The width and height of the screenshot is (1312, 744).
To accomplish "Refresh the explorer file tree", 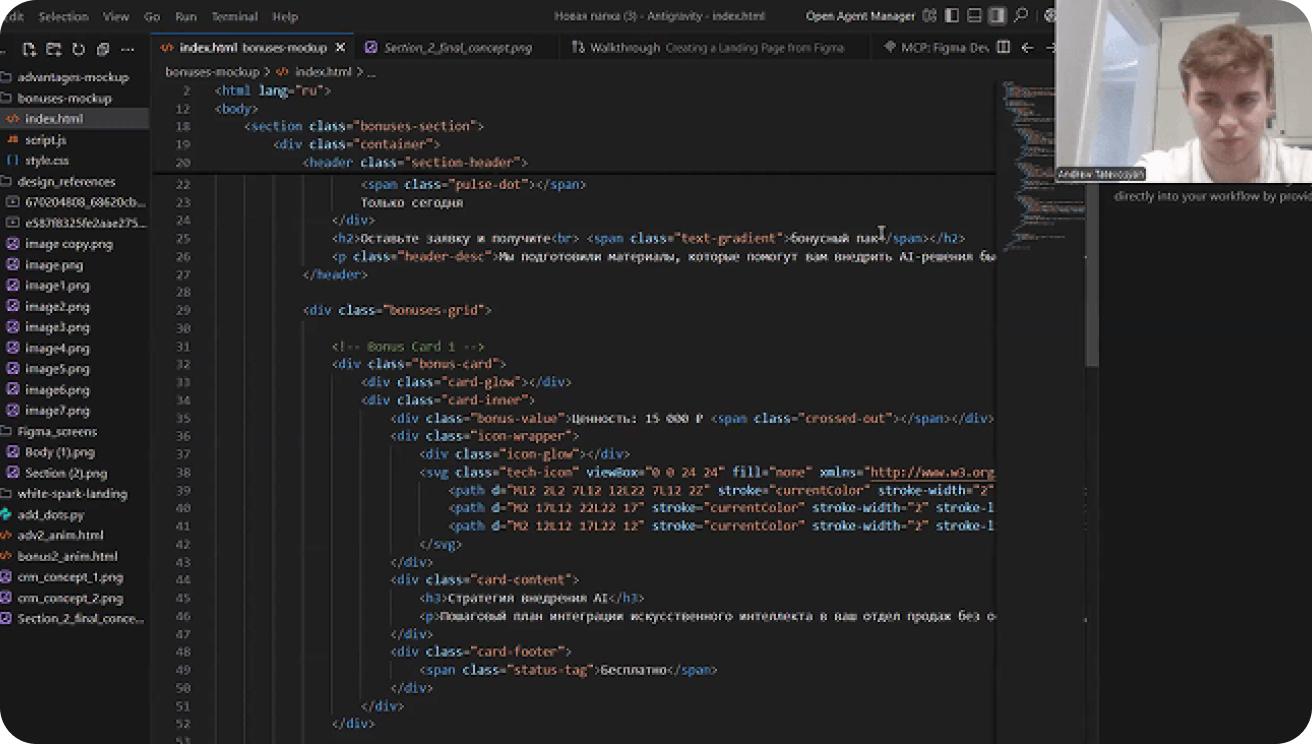I will [77, 49].
